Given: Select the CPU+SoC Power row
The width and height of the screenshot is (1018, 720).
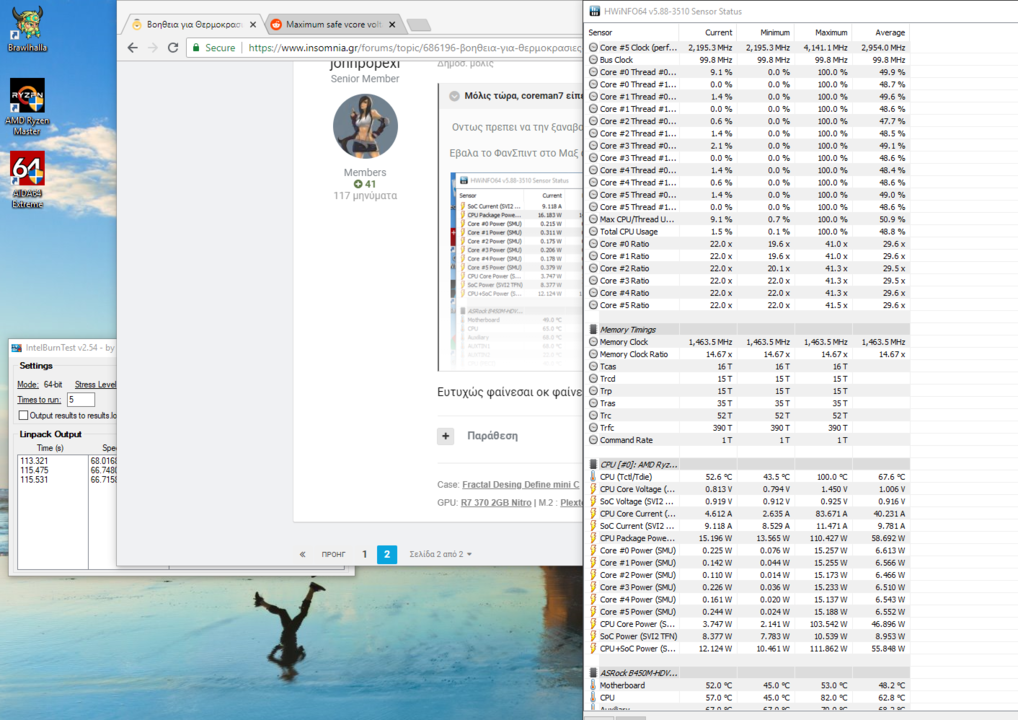Looking at the screenshot, I should [x=747, y=649].
